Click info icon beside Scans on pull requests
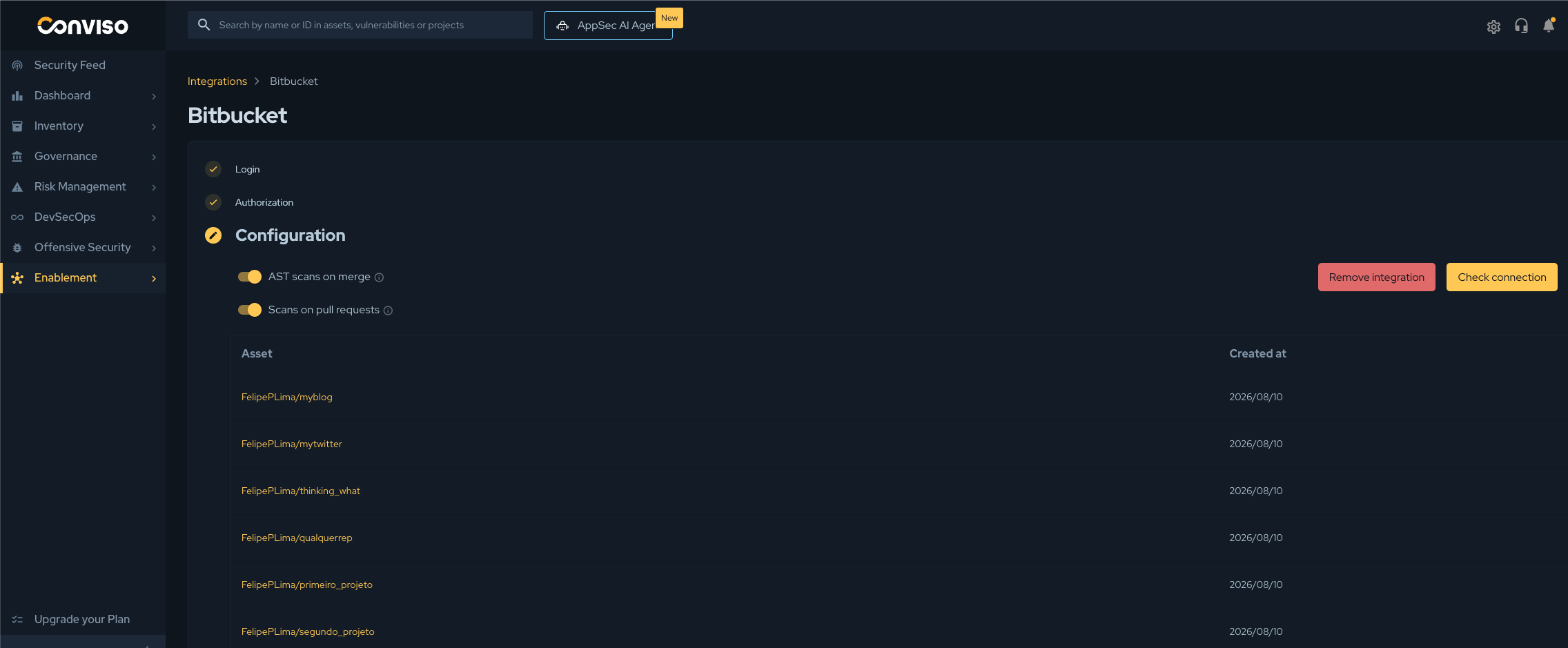1568x648 pixels. (x=388, y=311)
